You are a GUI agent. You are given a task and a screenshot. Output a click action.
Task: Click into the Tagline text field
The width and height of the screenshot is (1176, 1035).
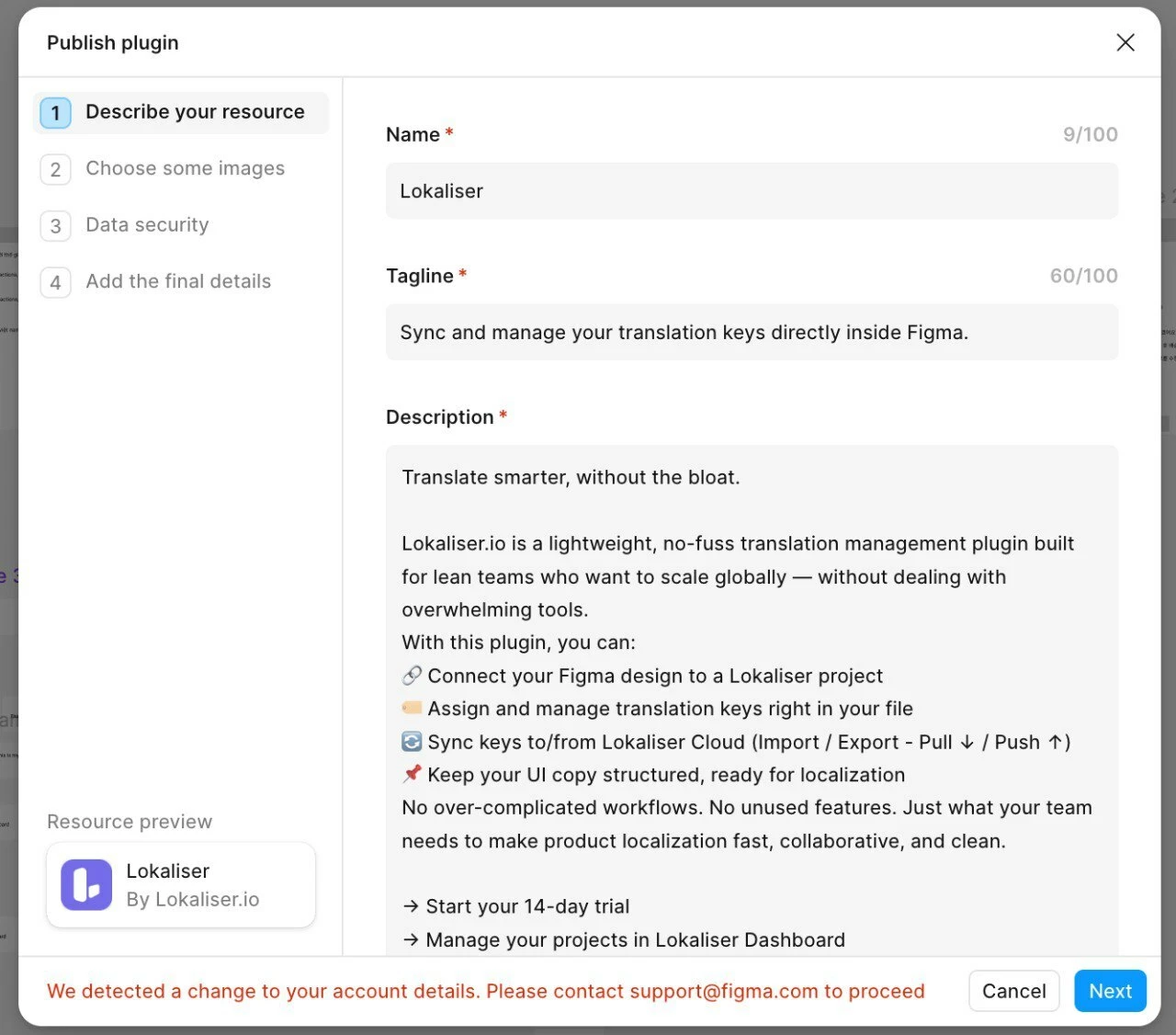(751, 333)
